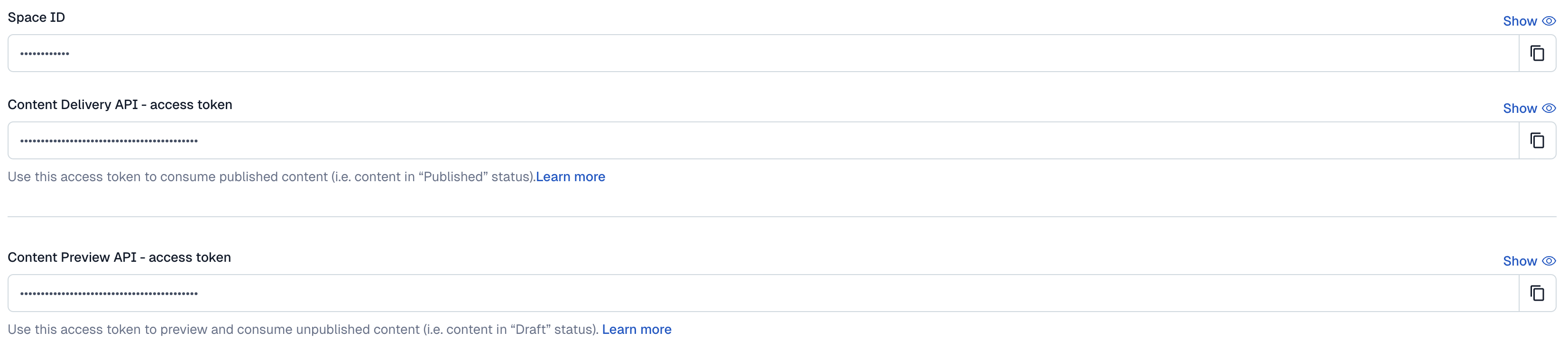Screen dimensions: 1568x350
Task: Focus the masked Content Delivery API token field
Action: tap(763, 140)
